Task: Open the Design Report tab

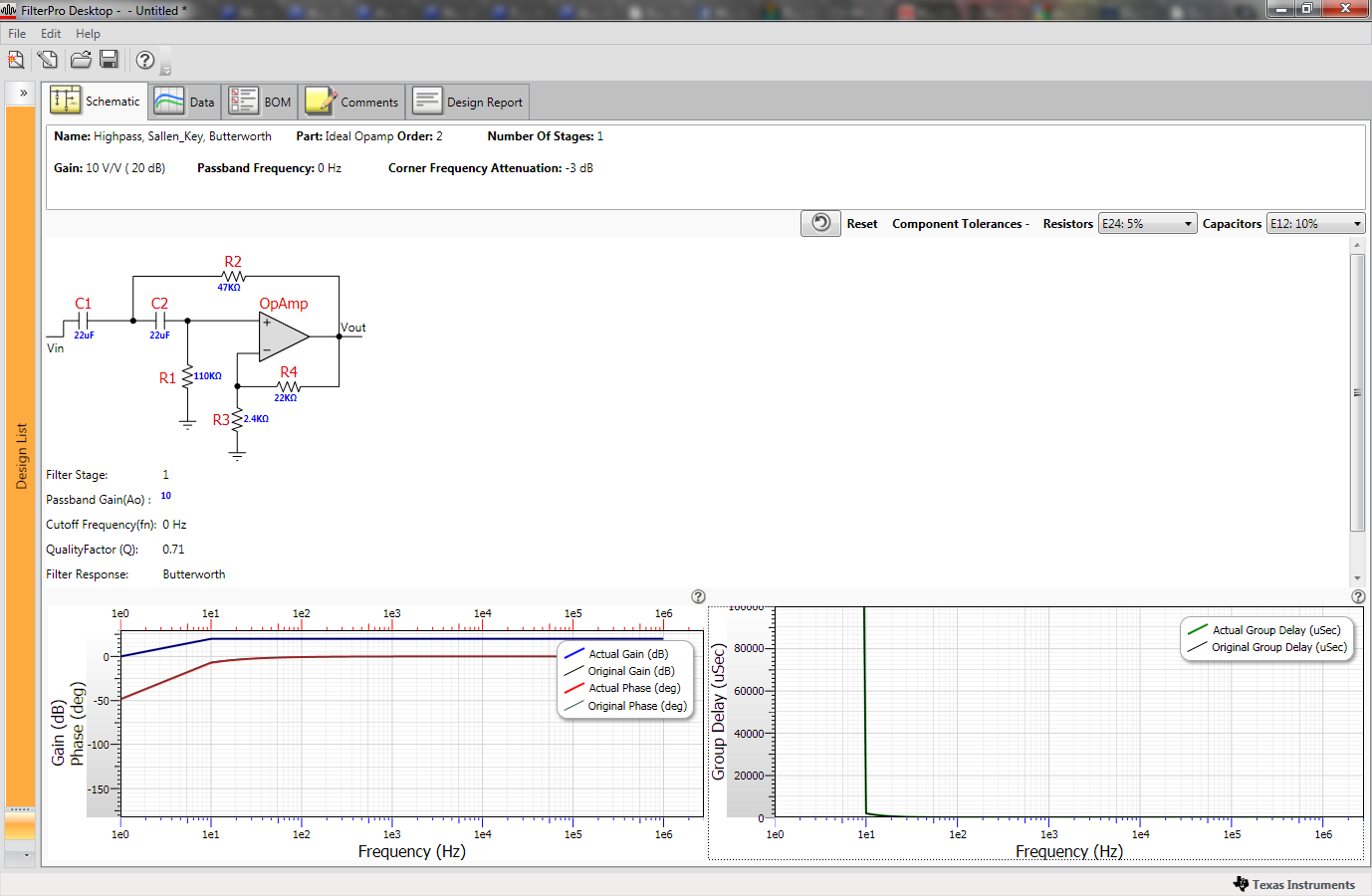Action: click(468, 102)
